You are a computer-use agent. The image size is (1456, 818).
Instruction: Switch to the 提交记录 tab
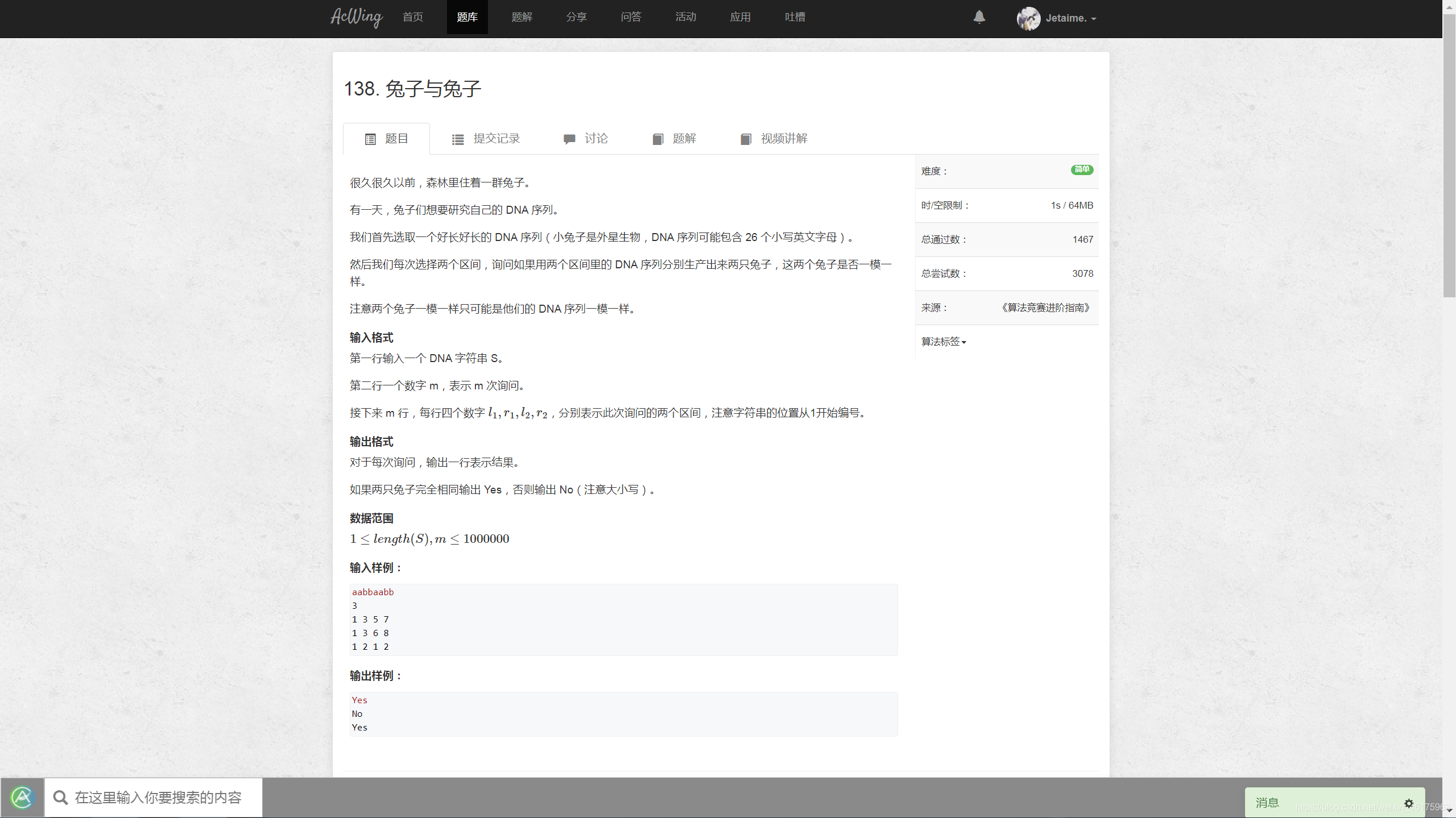point(495,138)
